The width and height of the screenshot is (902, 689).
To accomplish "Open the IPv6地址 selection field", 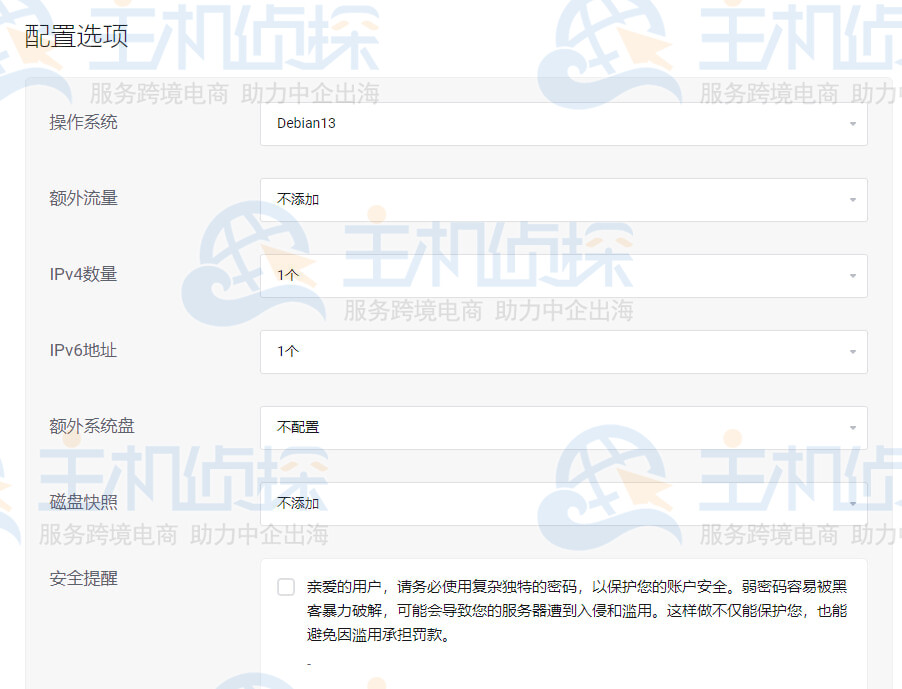I will (563, 352).
